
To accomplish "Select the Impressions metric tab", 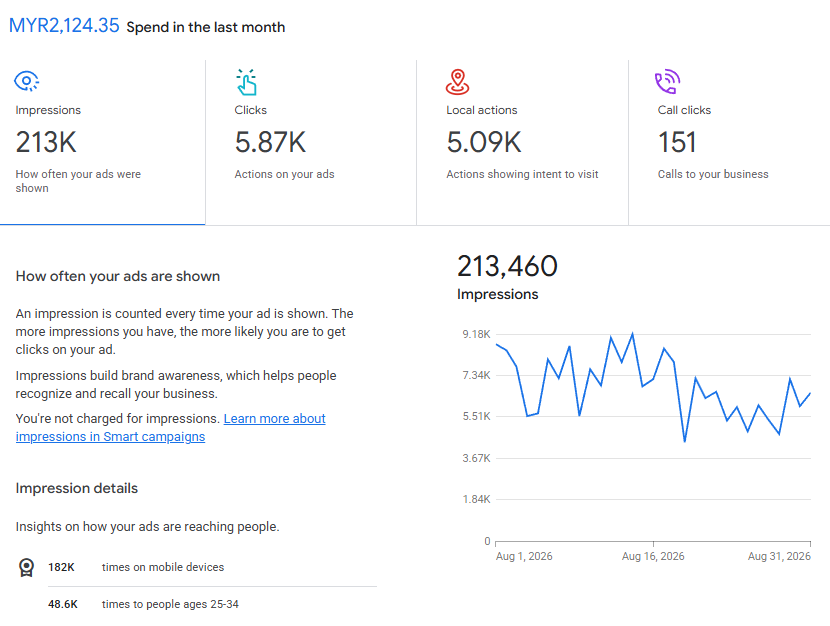I will (x=103, y=142).
